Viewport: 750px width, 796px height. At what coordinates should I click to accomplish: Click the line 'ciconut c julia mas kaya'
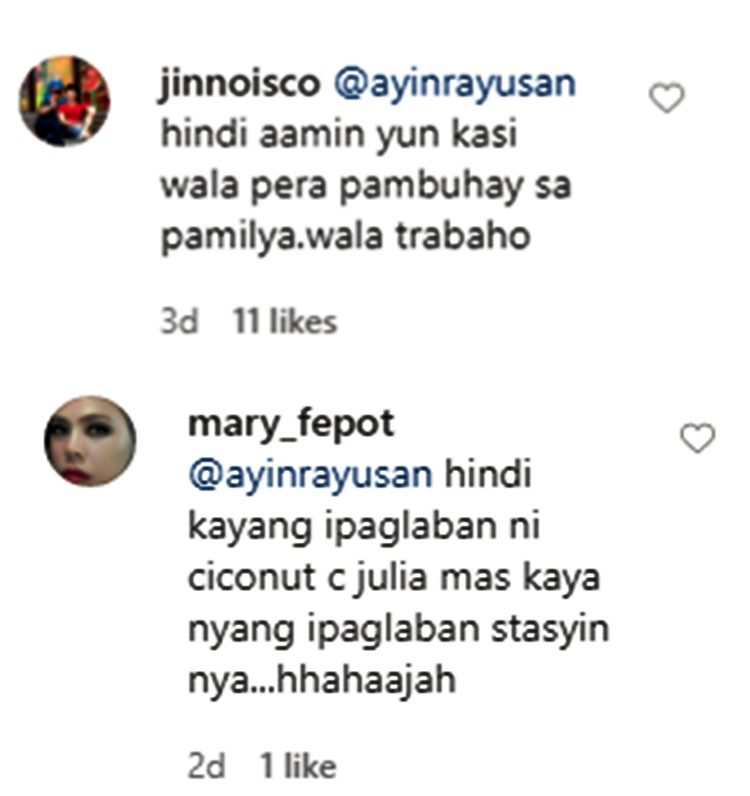click(394, 578)
